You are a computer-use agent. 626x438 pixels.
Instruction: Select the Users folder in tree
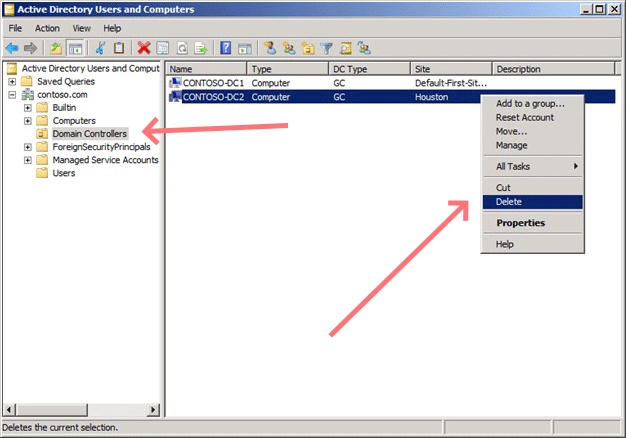[63, 173]
